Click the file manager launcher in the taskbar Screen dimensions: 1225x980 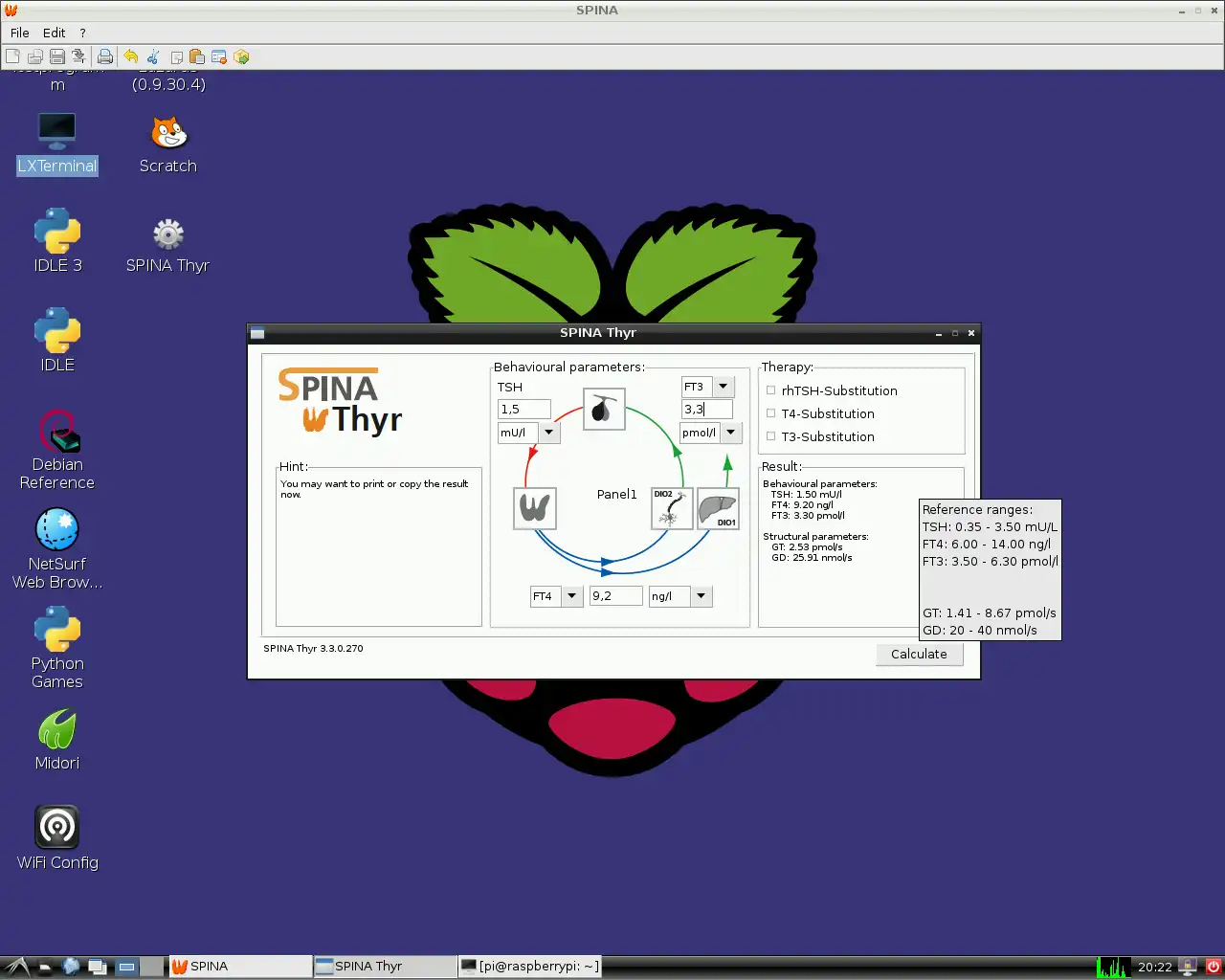coord(44,967)
